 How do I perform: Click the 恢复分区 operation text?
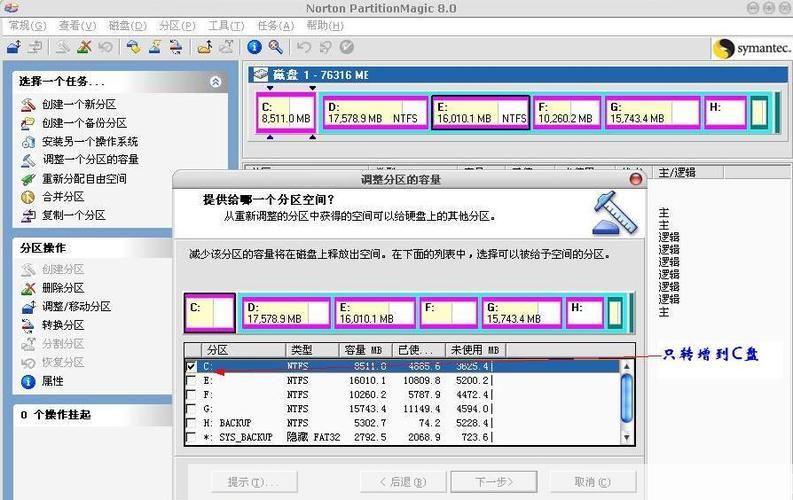[x=63, y=362]
